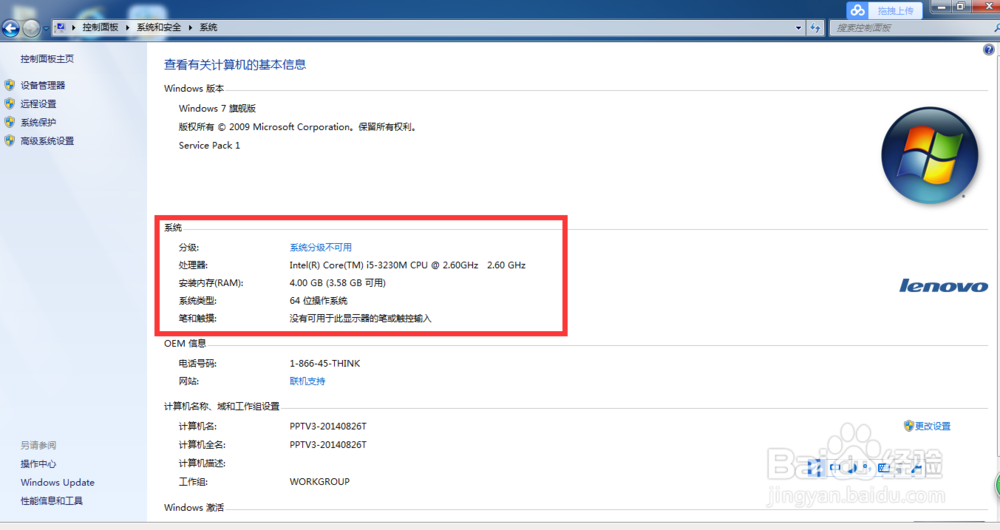Click the copyright line with Microsoft Corporation
The image size is (1000, 530).
point(298,127)
